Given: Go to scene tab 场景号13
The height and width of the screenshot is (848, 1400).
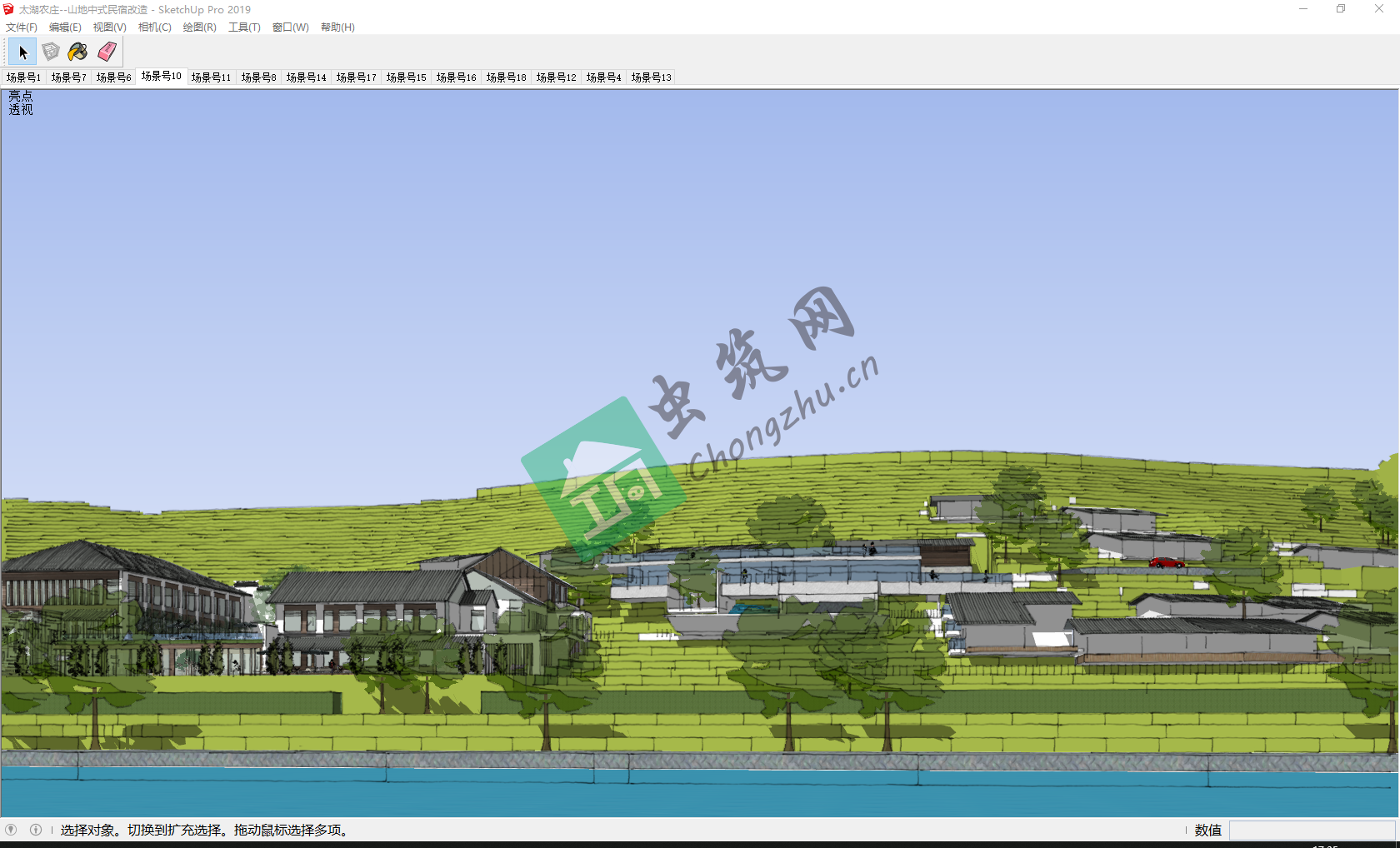Looking at the screenshot, I should (651, 77).
